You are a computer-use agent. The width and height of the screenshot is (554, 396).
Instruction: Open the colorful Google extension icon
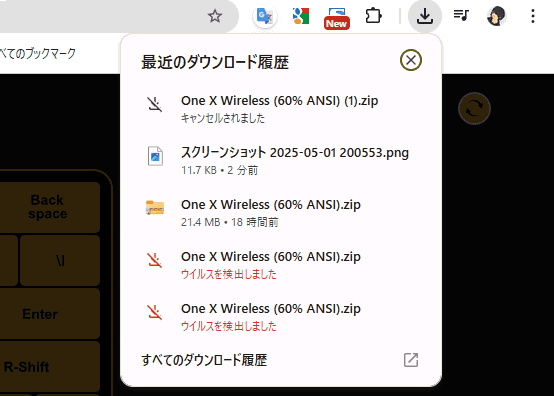tap(301, 16)
